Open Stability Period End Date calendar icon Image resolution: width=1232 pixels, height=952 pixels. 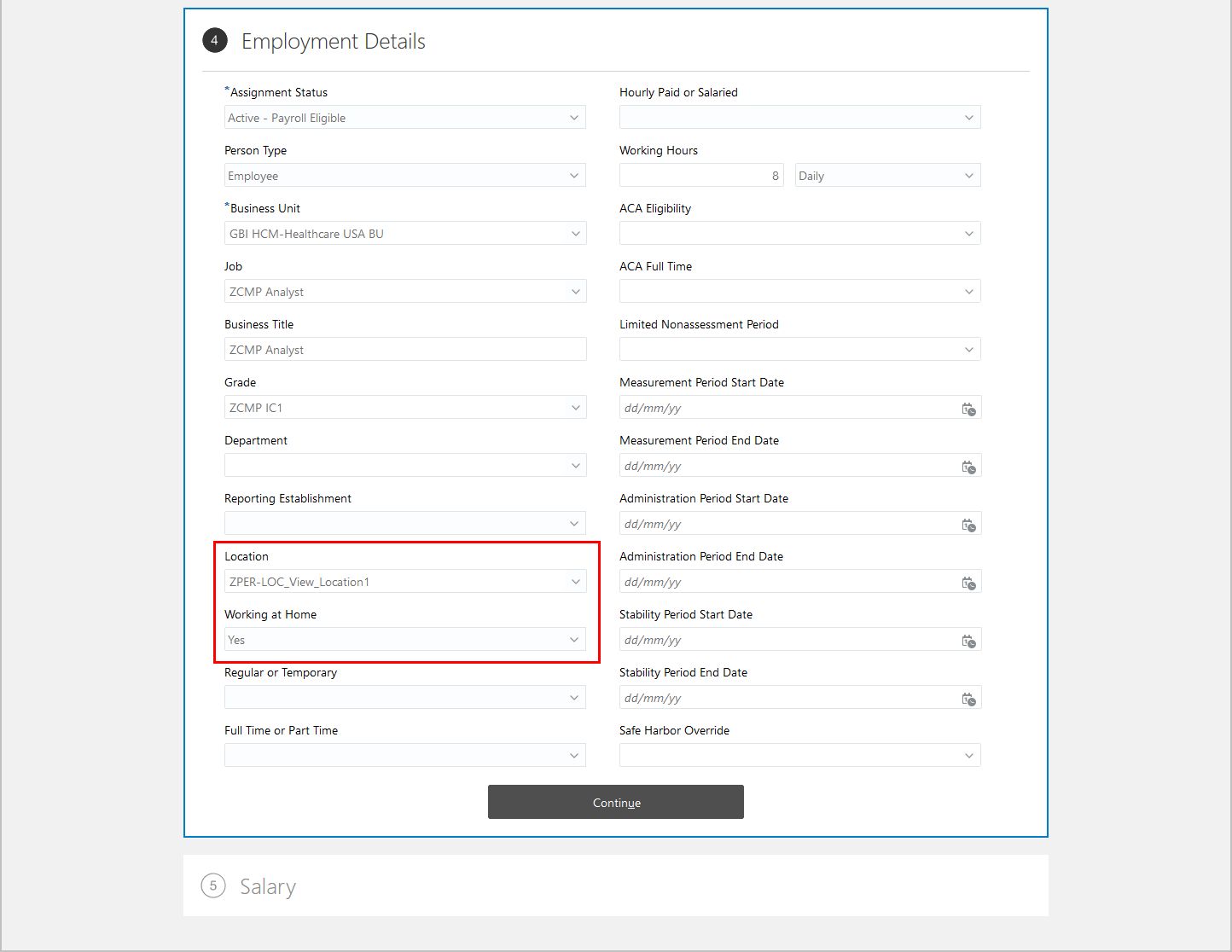pyautogui.click(x=968, y=699)
